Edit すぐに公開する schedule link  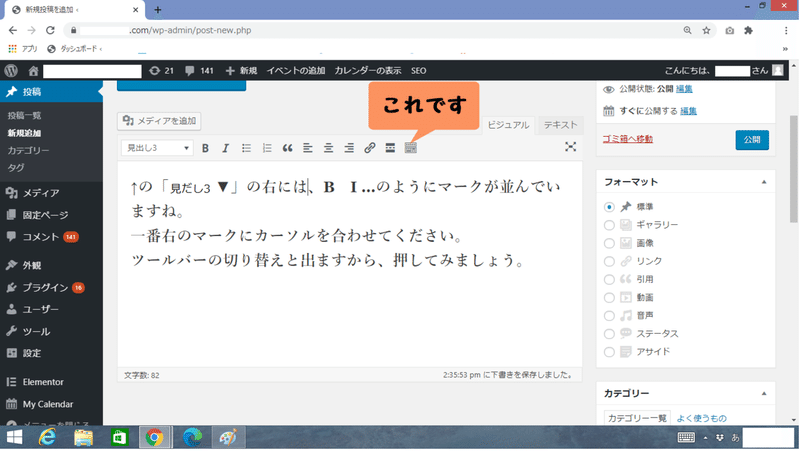click(x=688, y=111)
